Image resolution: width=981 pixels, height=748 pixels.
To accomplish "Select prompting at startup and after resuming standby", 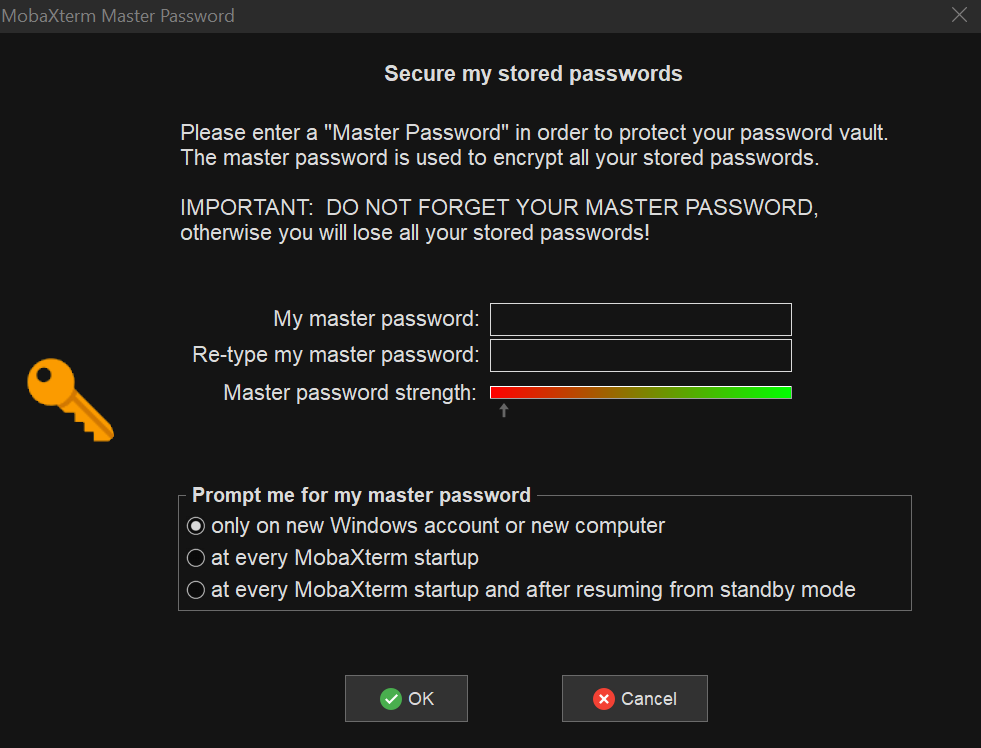I will pos(196,589).
